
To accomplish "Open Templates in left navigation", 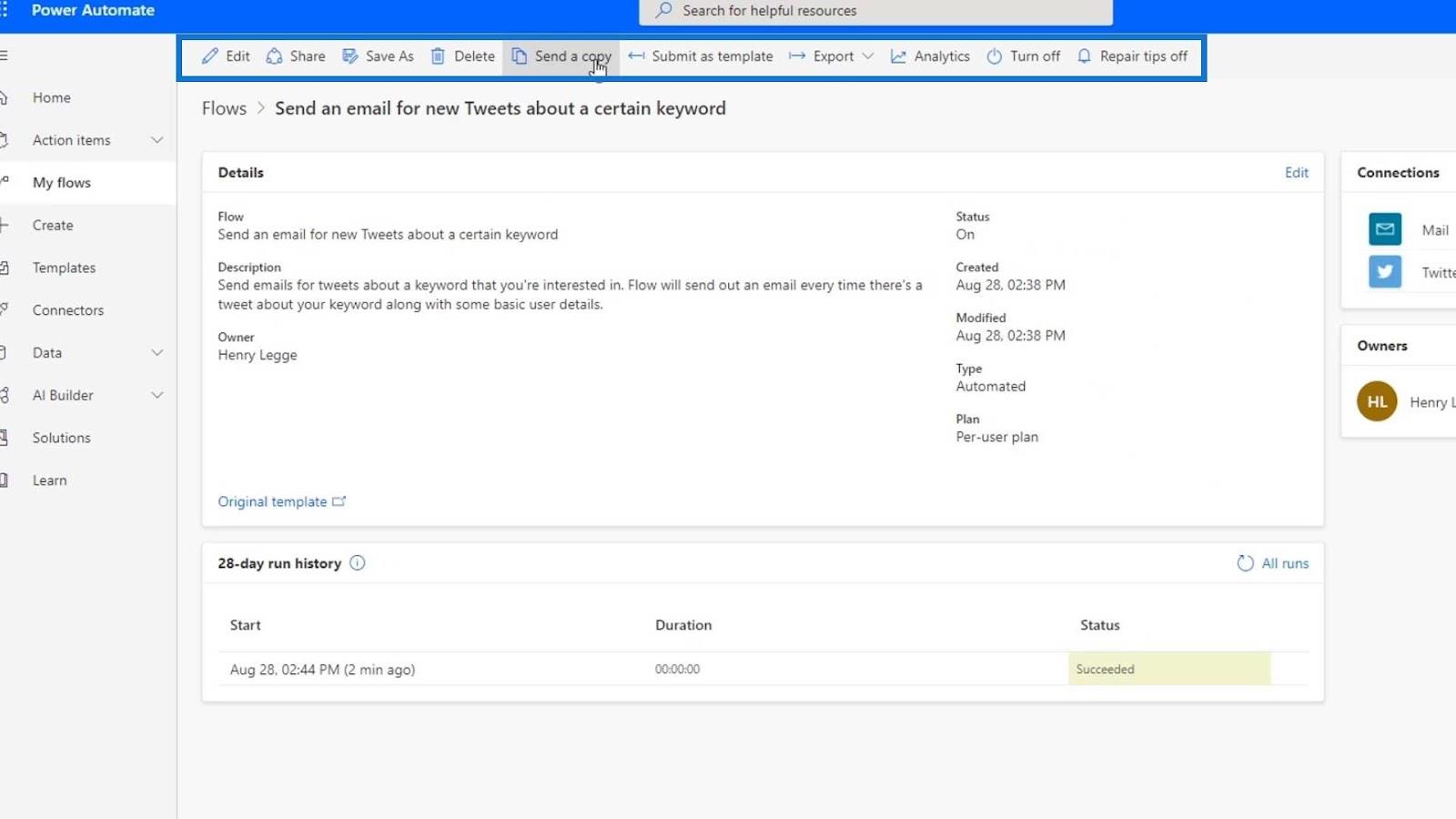I will pyautogui.click(x=64, y=268).
